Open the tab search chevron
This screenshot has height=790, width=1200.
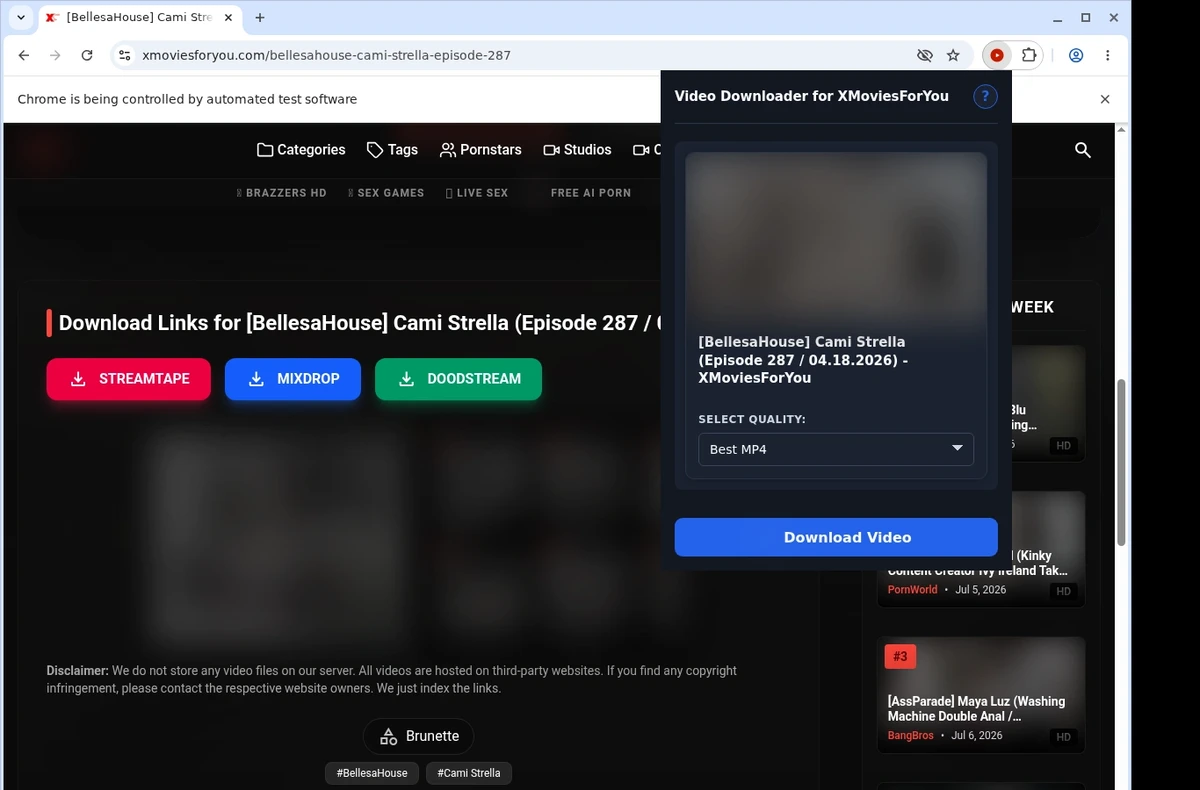[x=21, y=18]
